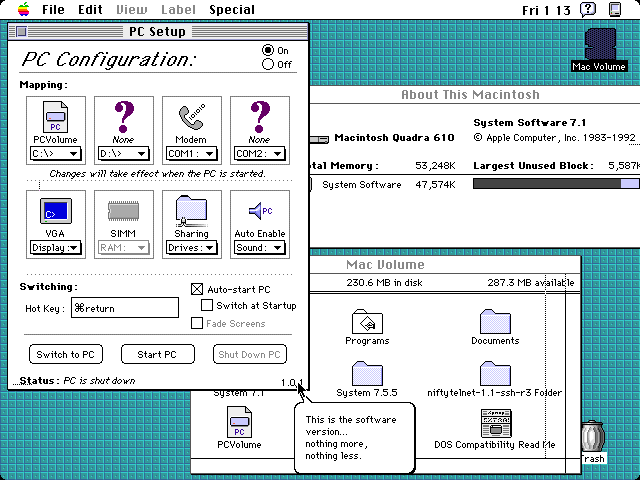Open the Balloon Help menu icon
Viewport: 640px width, 480px height.
588,9
